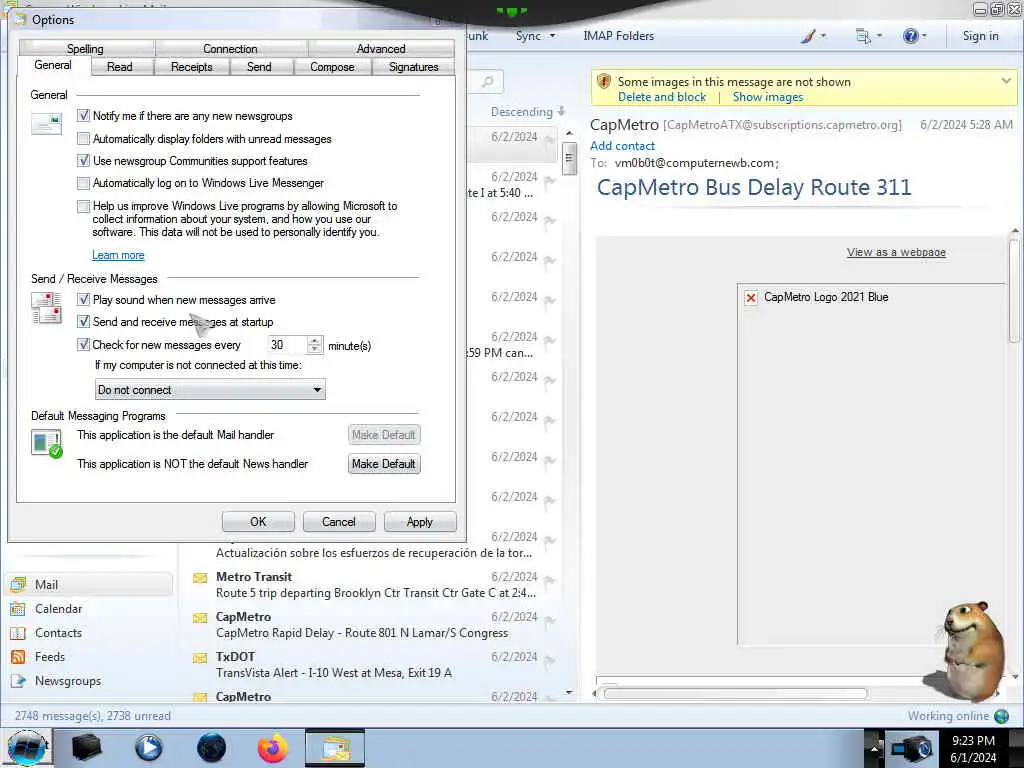Collapse the images-not-shown info bar chevron
The height and width of the screenshot is (768, 1024).
point(1006,82)
